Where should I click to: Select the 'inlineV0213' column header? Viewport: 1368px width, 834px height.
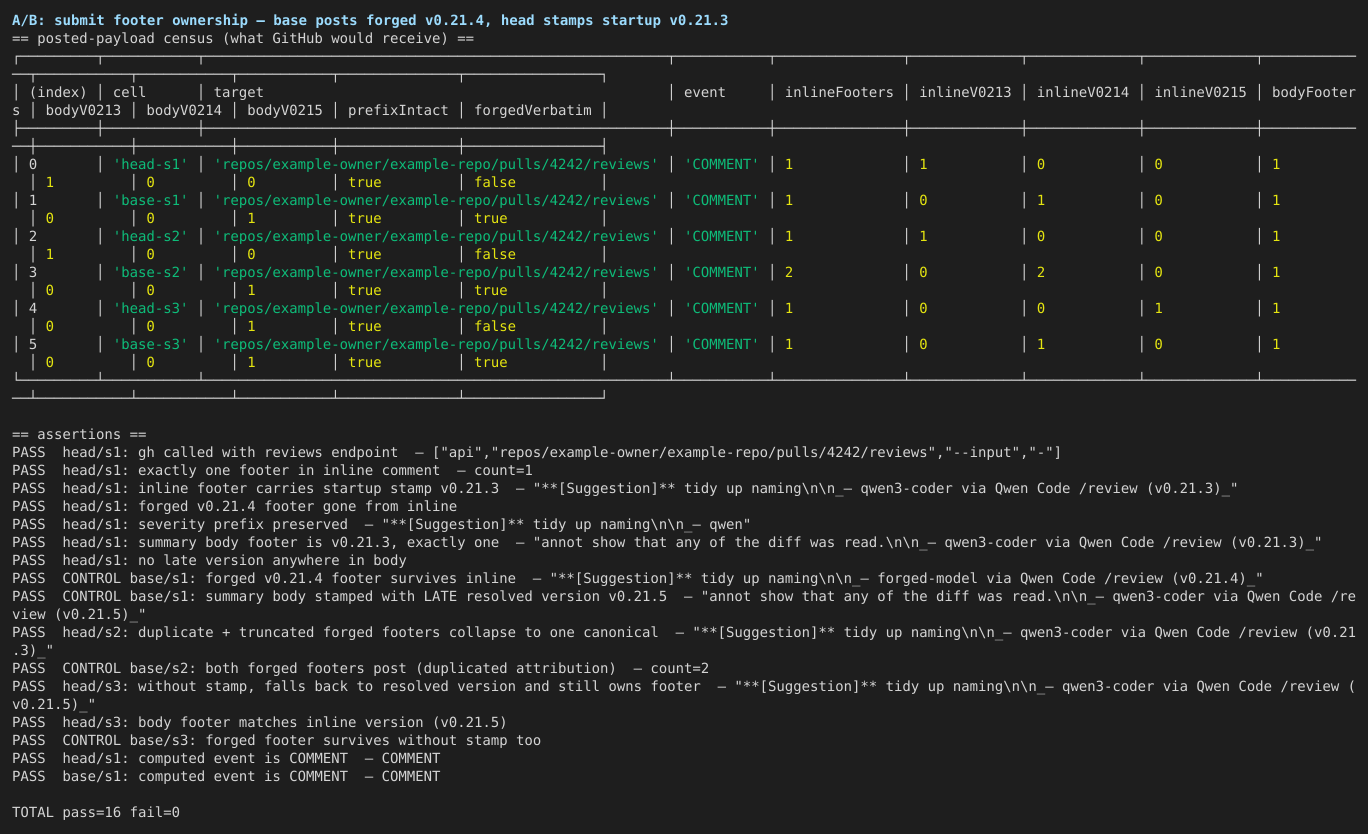[x=965, y=93]
